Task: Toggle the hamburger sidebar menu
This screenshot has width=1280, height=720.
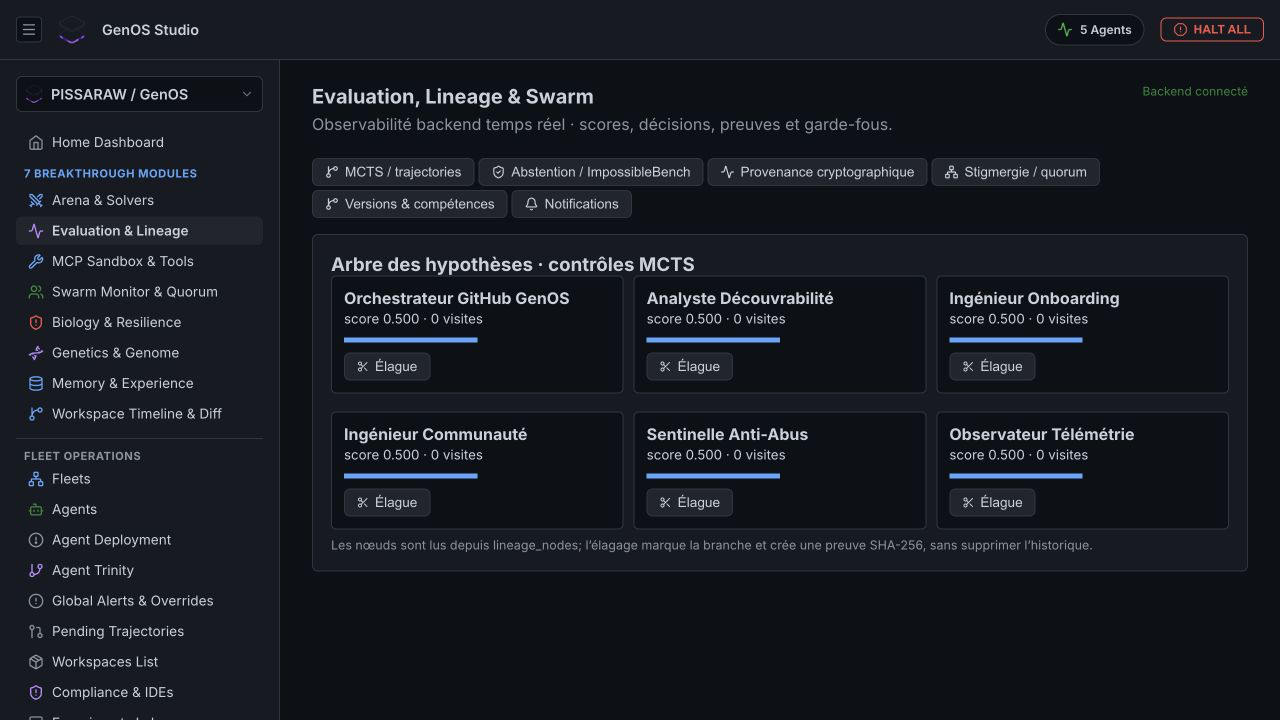Action: coord(29,30)
